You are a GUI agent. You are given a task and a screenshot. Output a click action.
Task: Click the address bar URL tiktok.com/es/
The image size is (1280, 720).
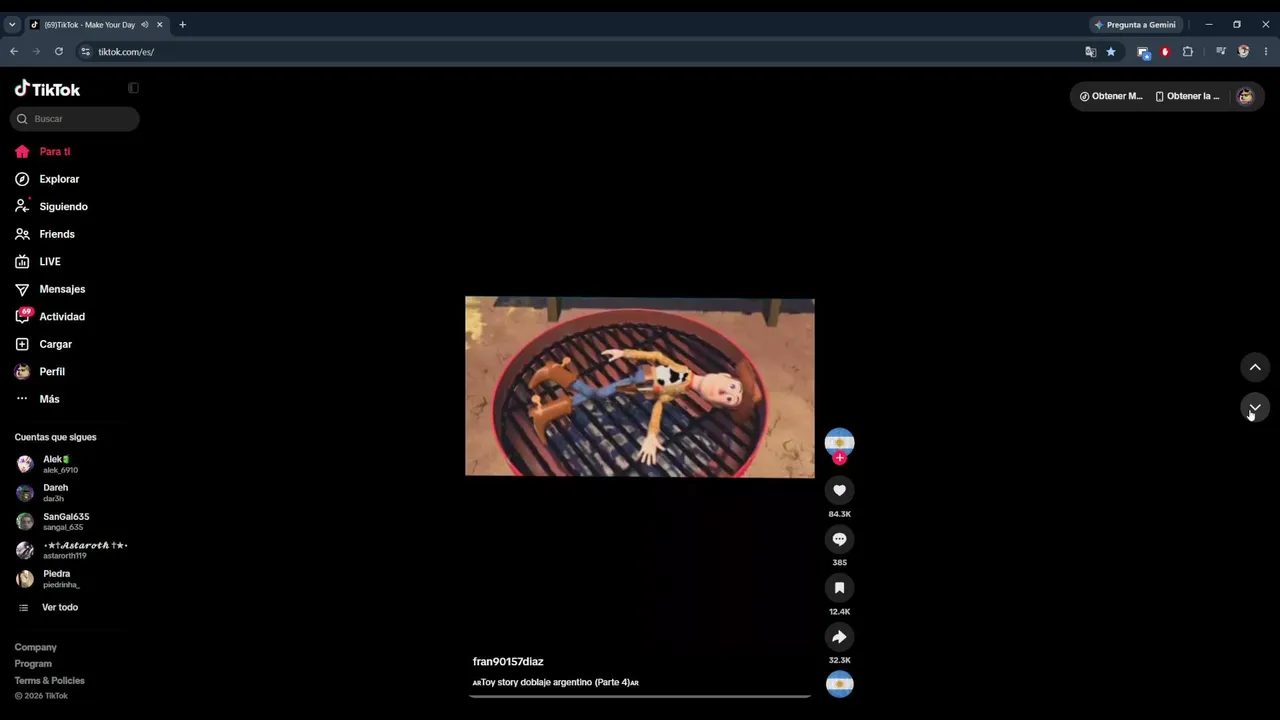click(x=126, y=52)
